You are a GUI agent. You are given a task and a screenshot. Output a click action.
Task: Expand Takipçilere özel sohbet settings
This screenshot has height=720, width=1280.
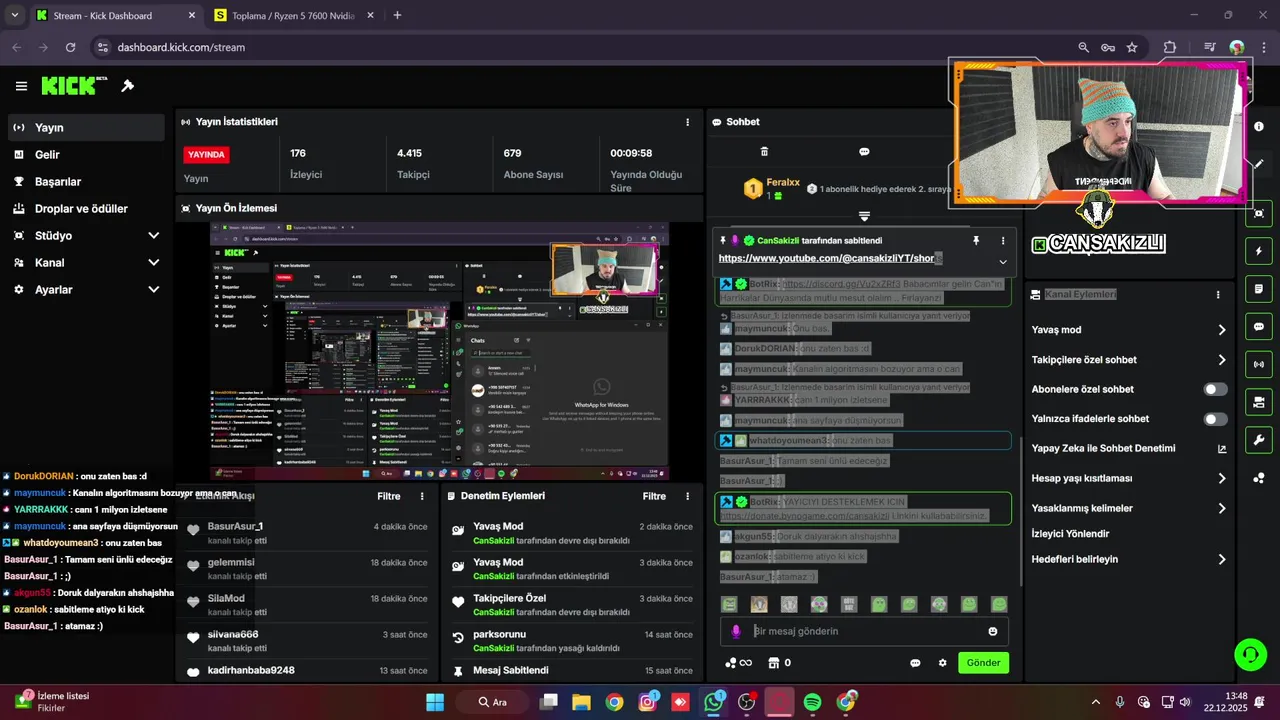(1129, 360)
